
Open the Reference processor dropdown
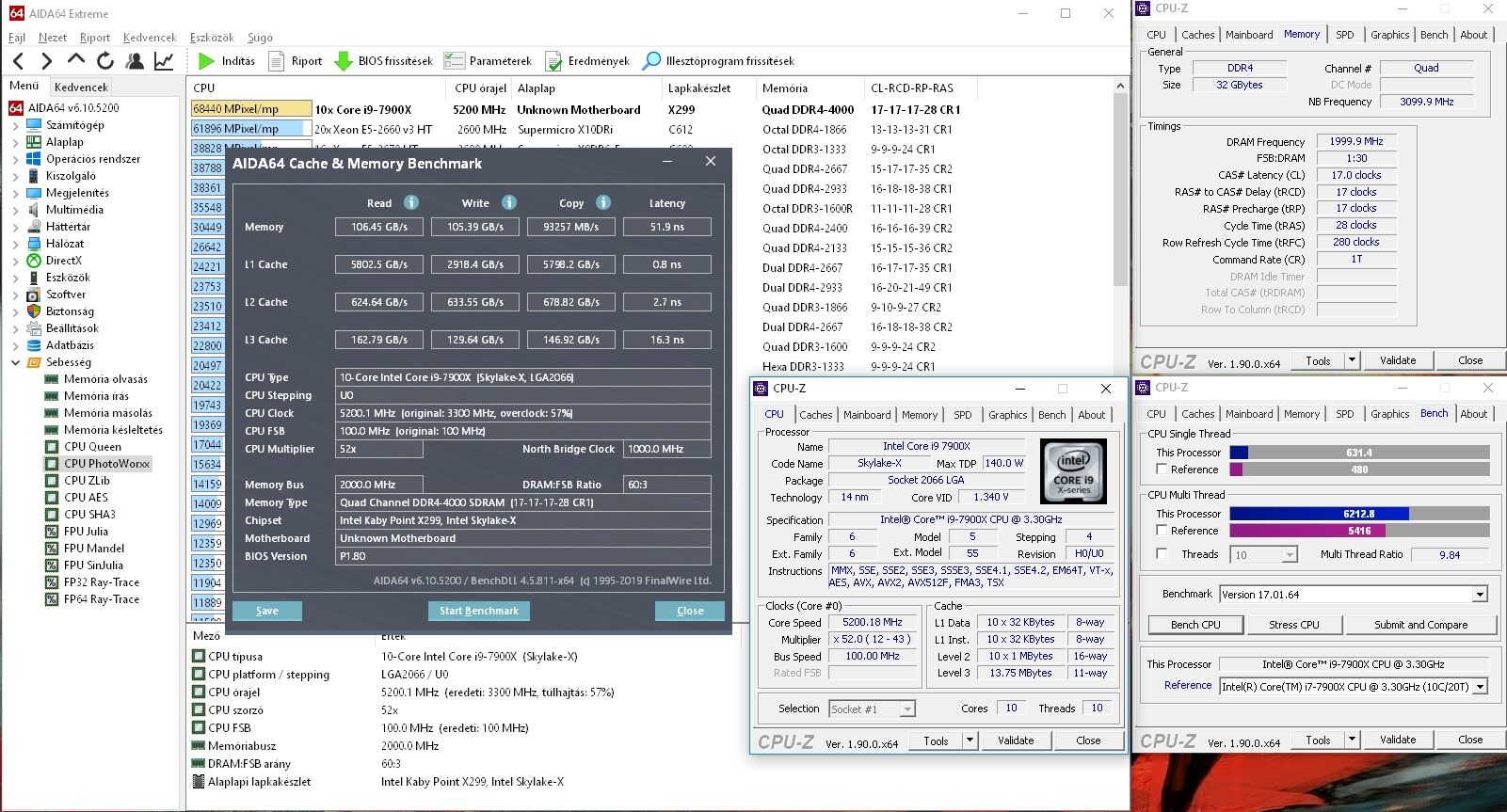click(1480, 687)
